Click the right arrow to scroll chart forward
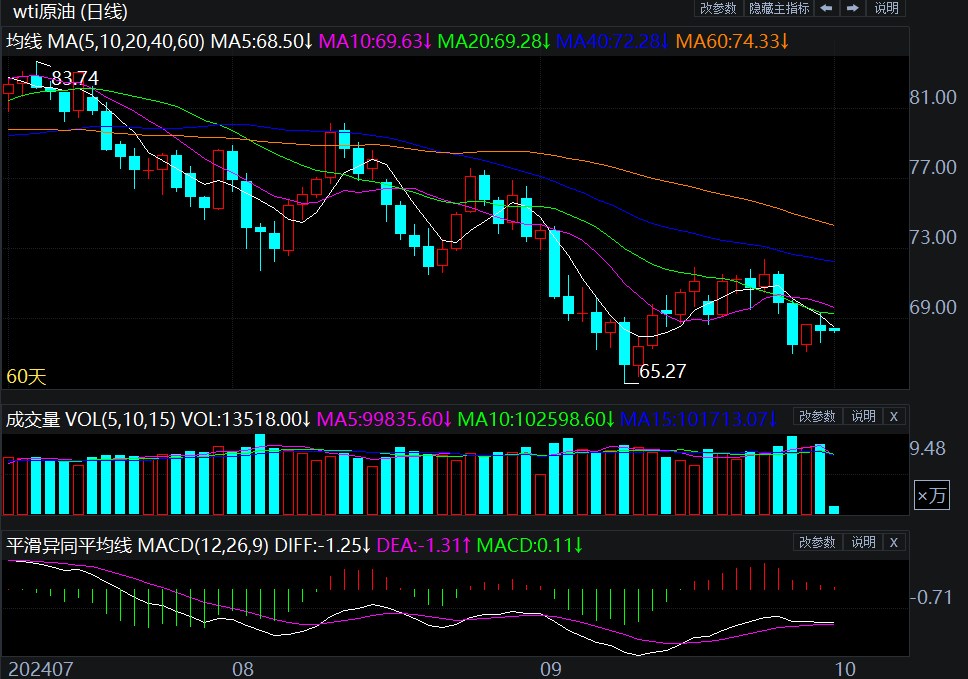Viewport: 968px width, 679px height. (853, 8)
